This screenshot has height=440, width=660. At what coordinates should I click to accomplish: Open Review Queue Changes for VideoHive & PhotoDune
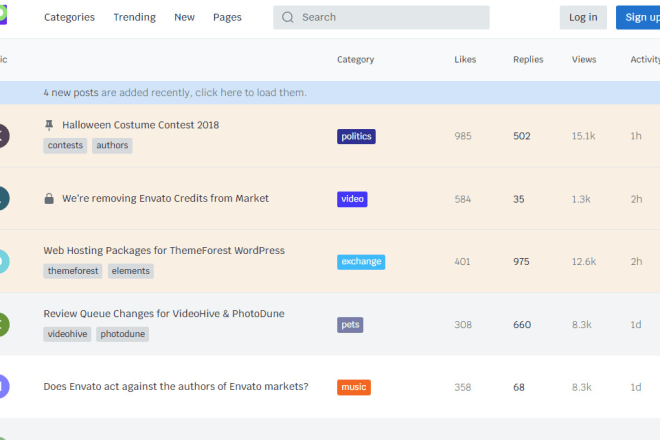point(164,314)
